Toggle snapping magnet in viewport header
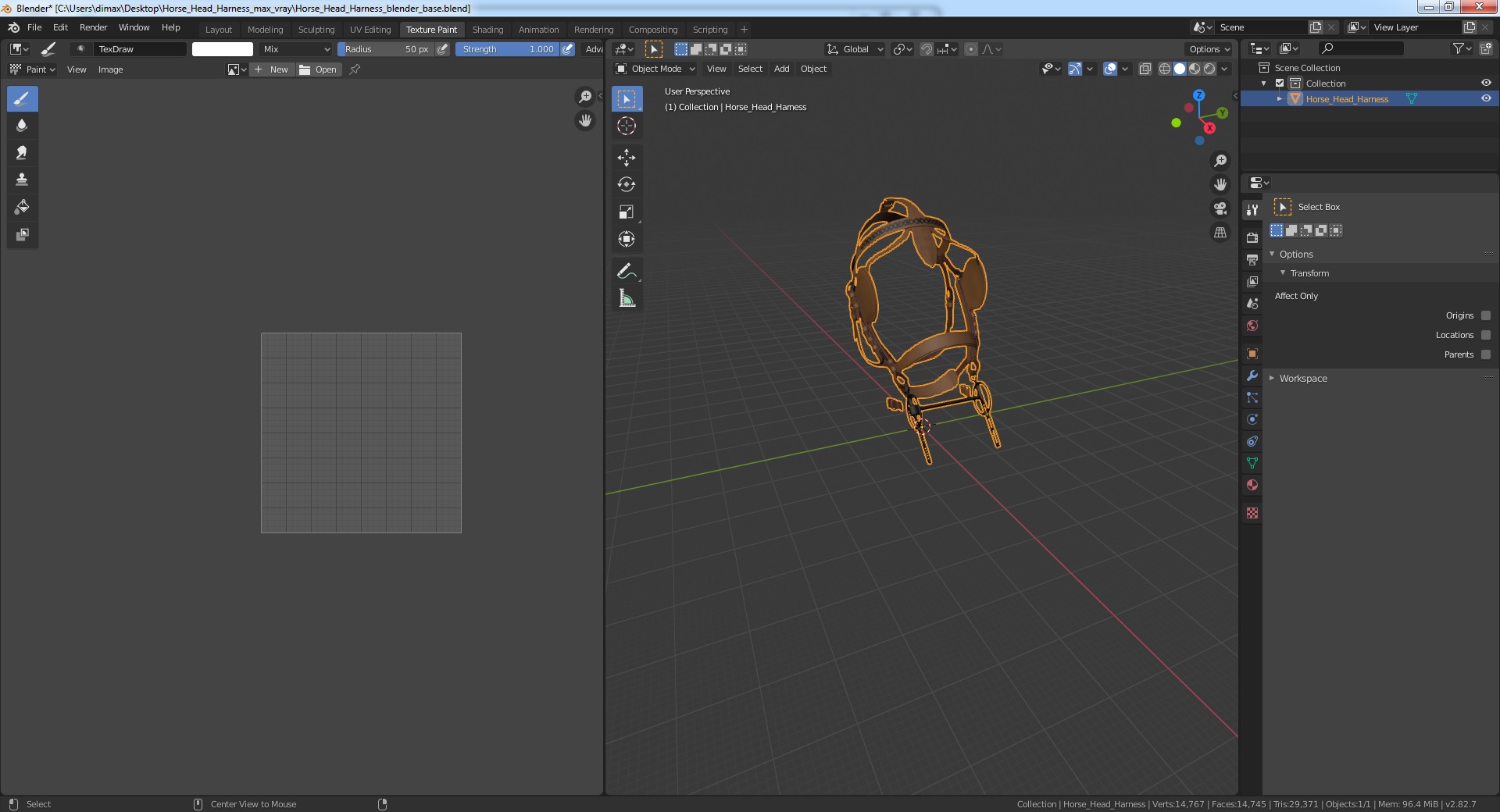Viewport: 1500px width, 812px height. (926, 49)
